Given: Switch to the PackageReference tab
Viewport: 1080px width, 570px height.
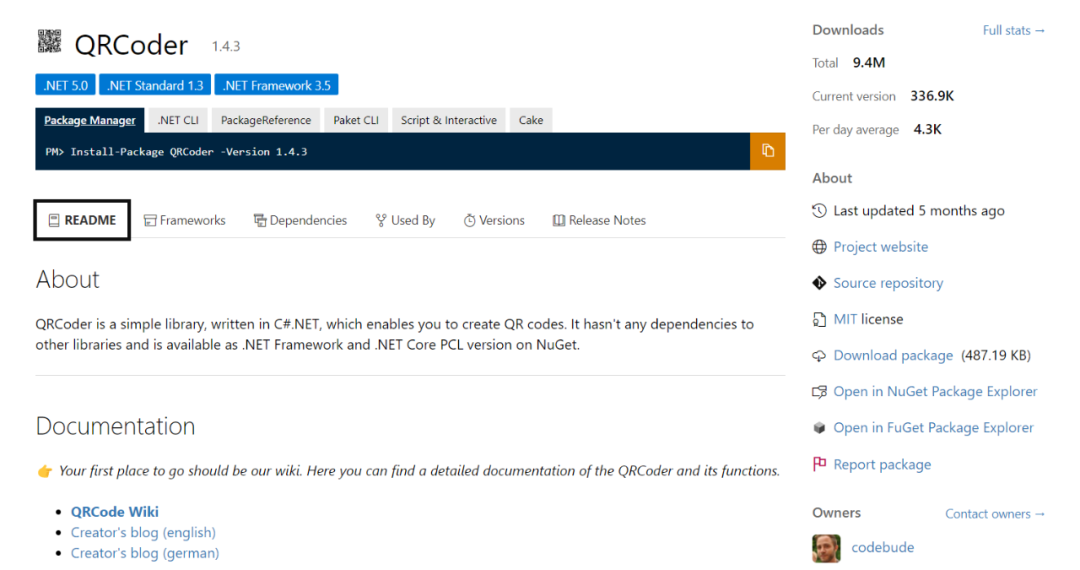Looking at the screenshot, I should [266, 120].
